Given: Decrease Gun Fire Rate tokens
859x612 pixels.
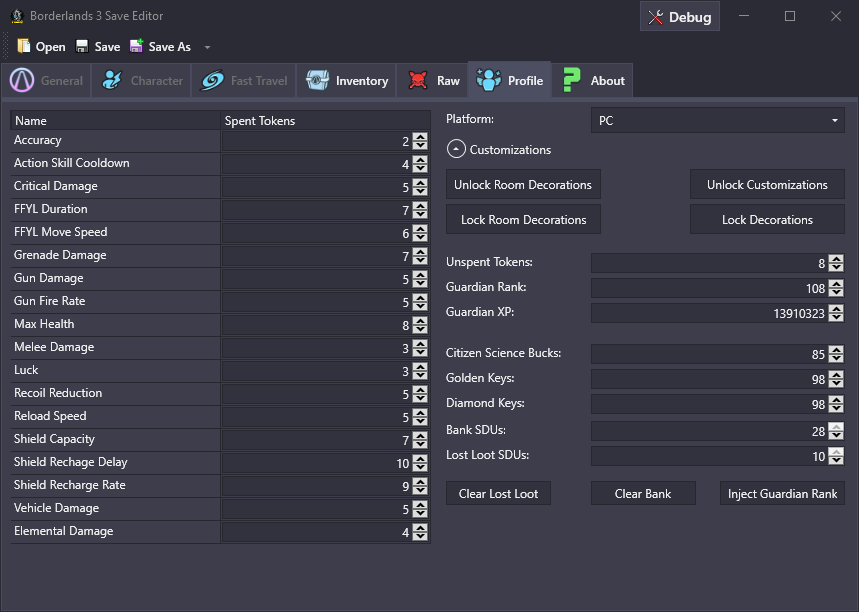Looking at the screenshot, I should click(x=420, y=306).
